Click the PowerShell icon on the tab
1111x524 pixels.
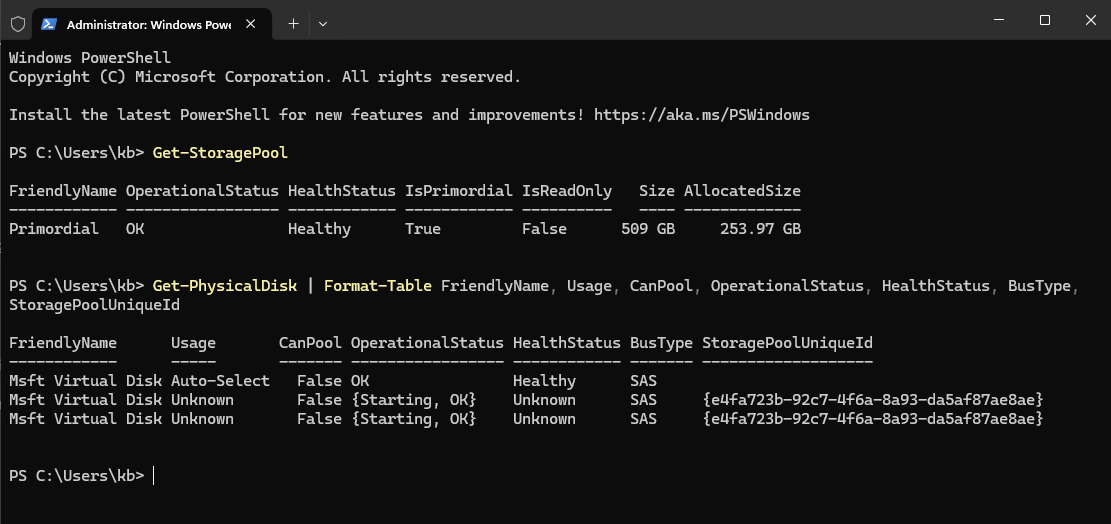click(49, 23)
